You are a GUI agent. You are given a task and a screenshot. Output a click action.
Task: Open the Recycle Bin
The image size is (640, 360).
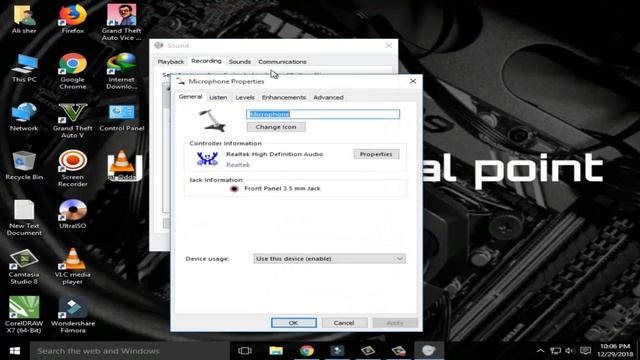tap(24, 165)
